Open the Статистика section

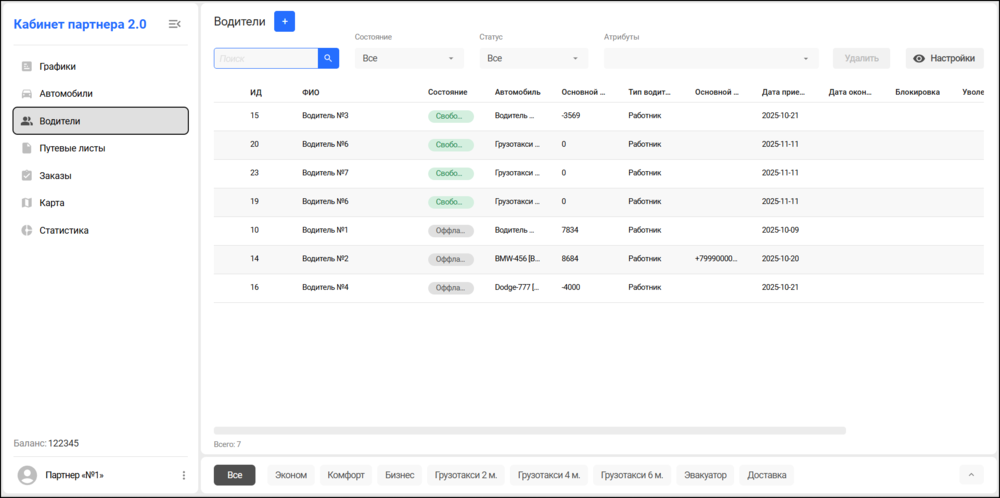click(101, 231)
